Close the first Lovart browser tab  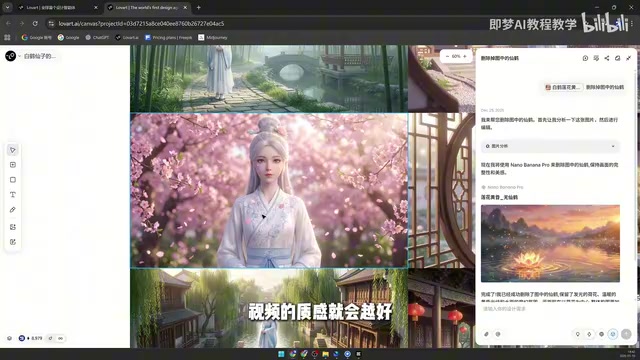(96, 7)
